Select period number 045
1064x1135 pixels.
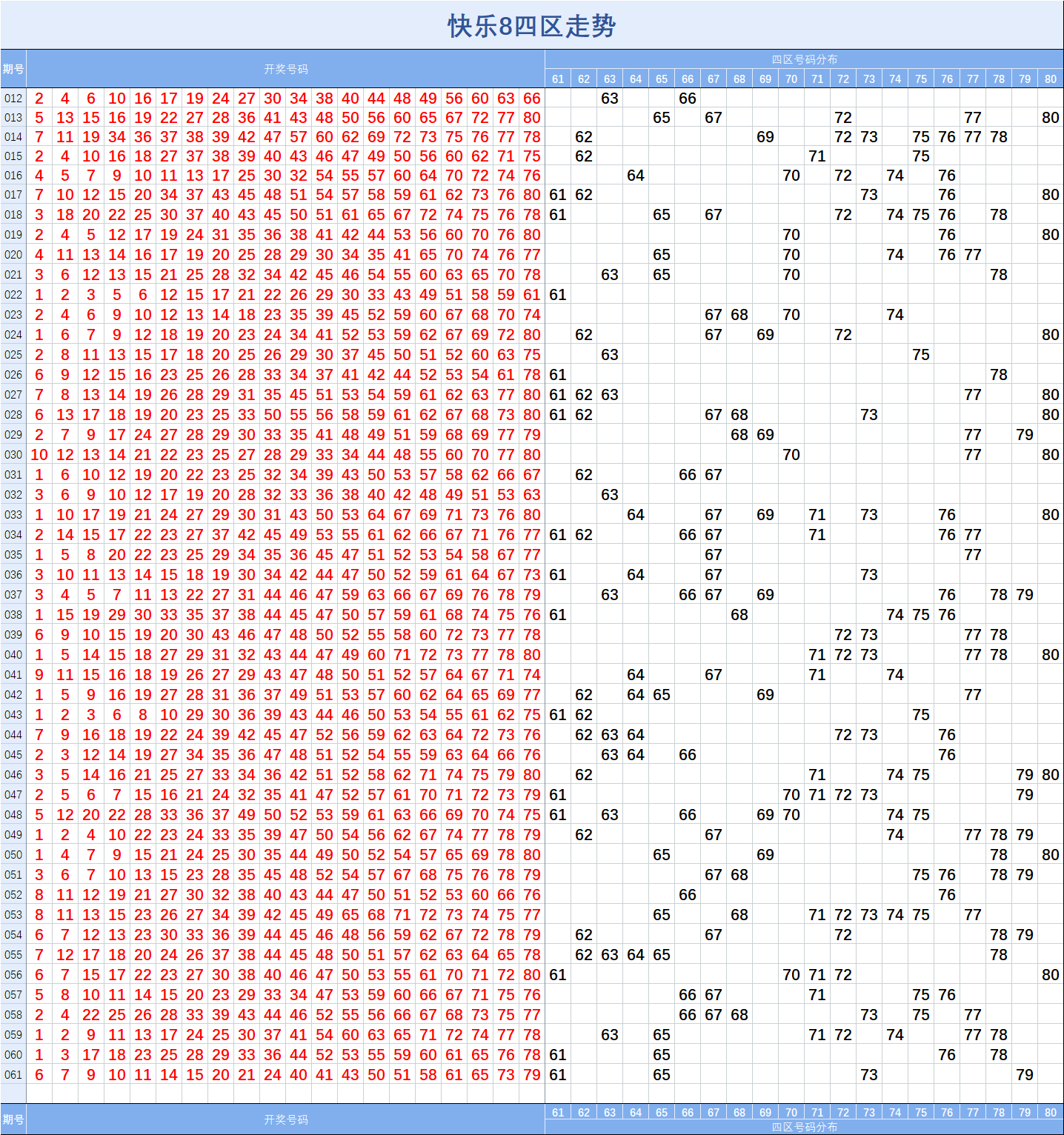[13, 755]
